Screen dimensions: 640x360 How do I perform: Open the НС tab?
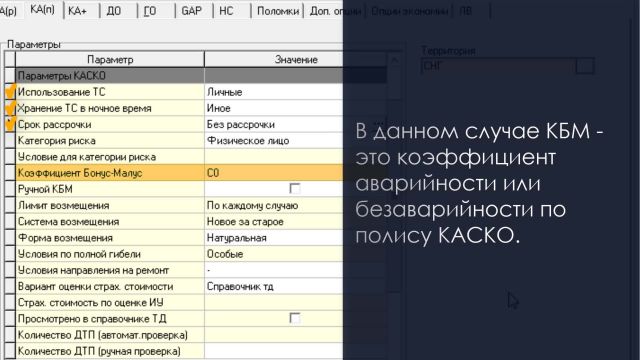(x=227, y=11)
